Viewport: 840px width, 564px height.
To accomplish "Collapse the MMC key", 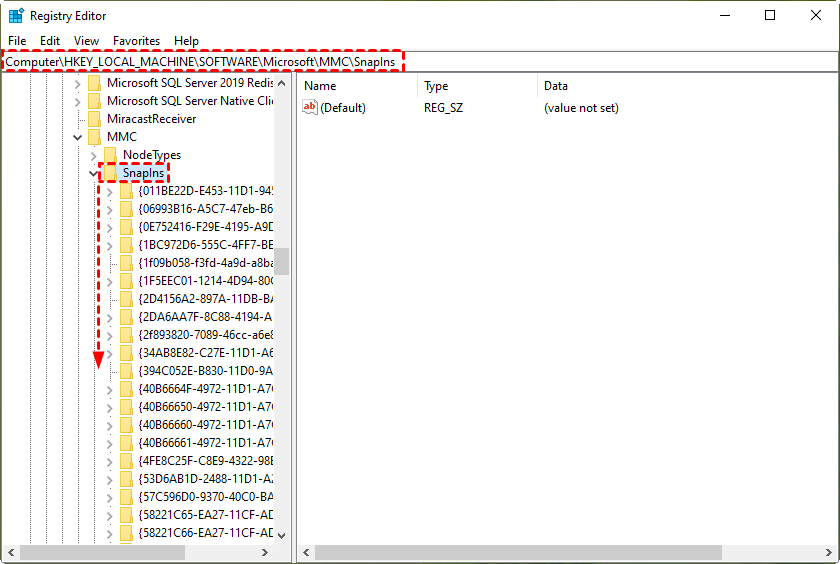I will point(78,138).
